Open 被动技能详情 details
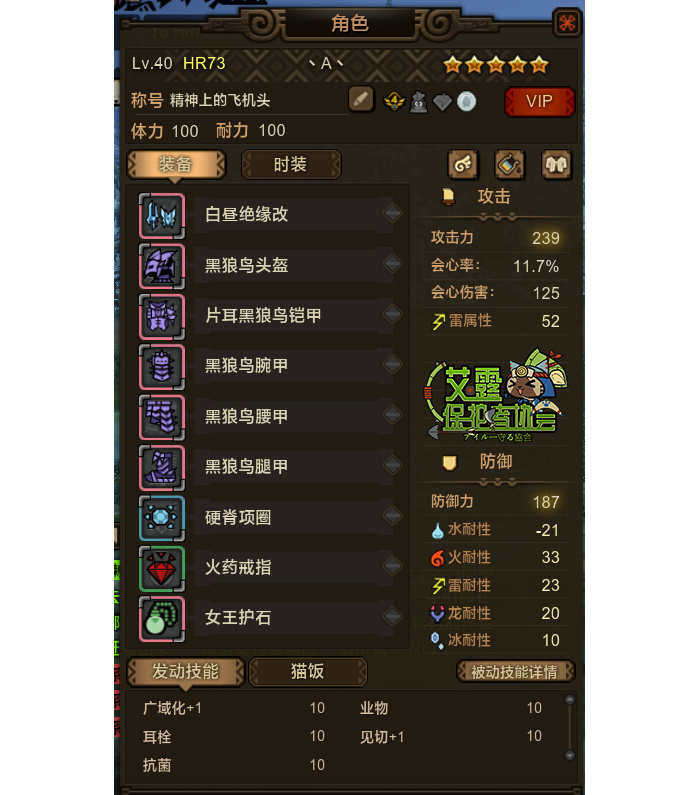 pos(515,672)
